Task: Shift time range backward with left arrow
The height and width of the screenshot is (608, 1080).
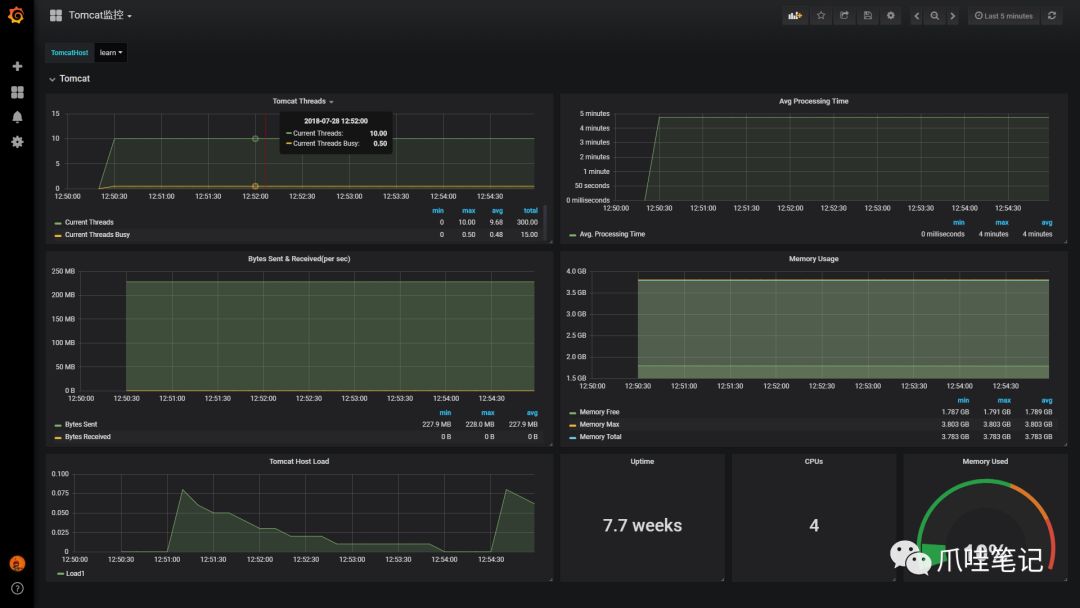Action: point(916,15)
